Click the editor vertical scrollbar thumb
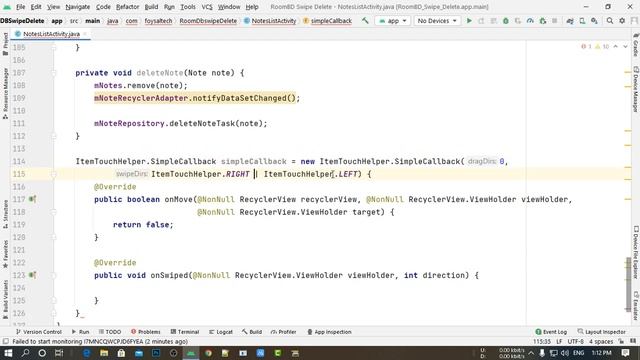This screenshot has width=640, height=360. pyautogui.click(x=628, y=284)
